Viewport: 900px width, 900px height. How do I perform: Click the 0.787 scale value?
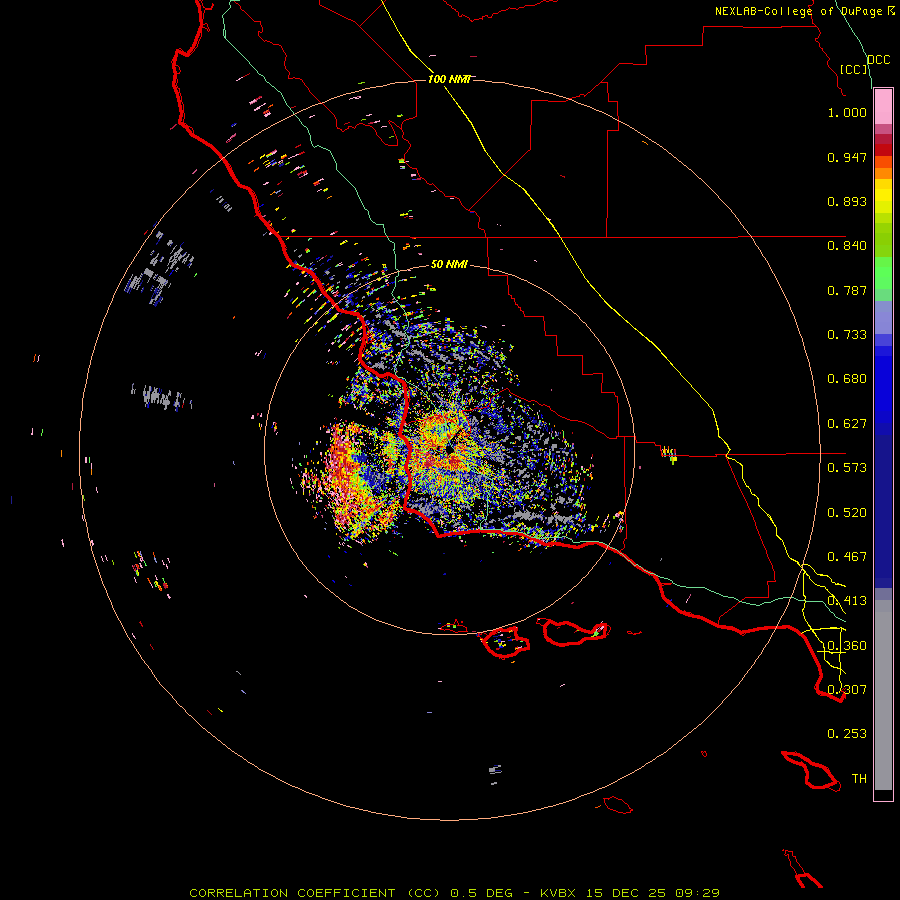tap(847, 290)
